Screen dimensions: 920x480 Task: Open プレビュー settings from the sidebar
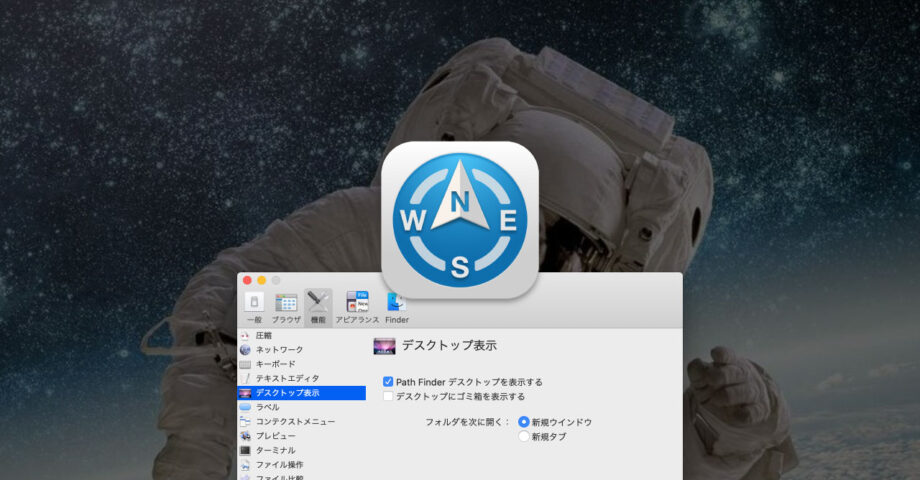point(302,436)
